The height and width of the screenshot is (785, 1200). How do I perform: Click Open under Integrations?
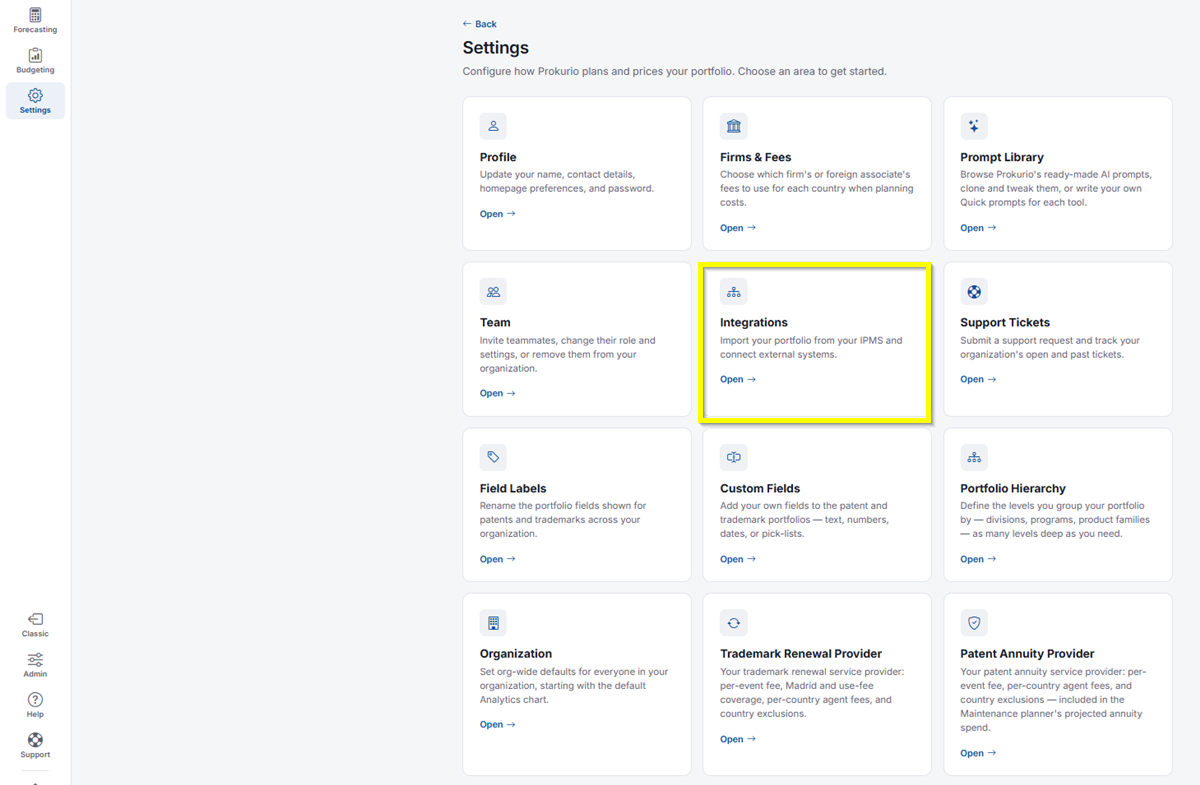(738, 379)
